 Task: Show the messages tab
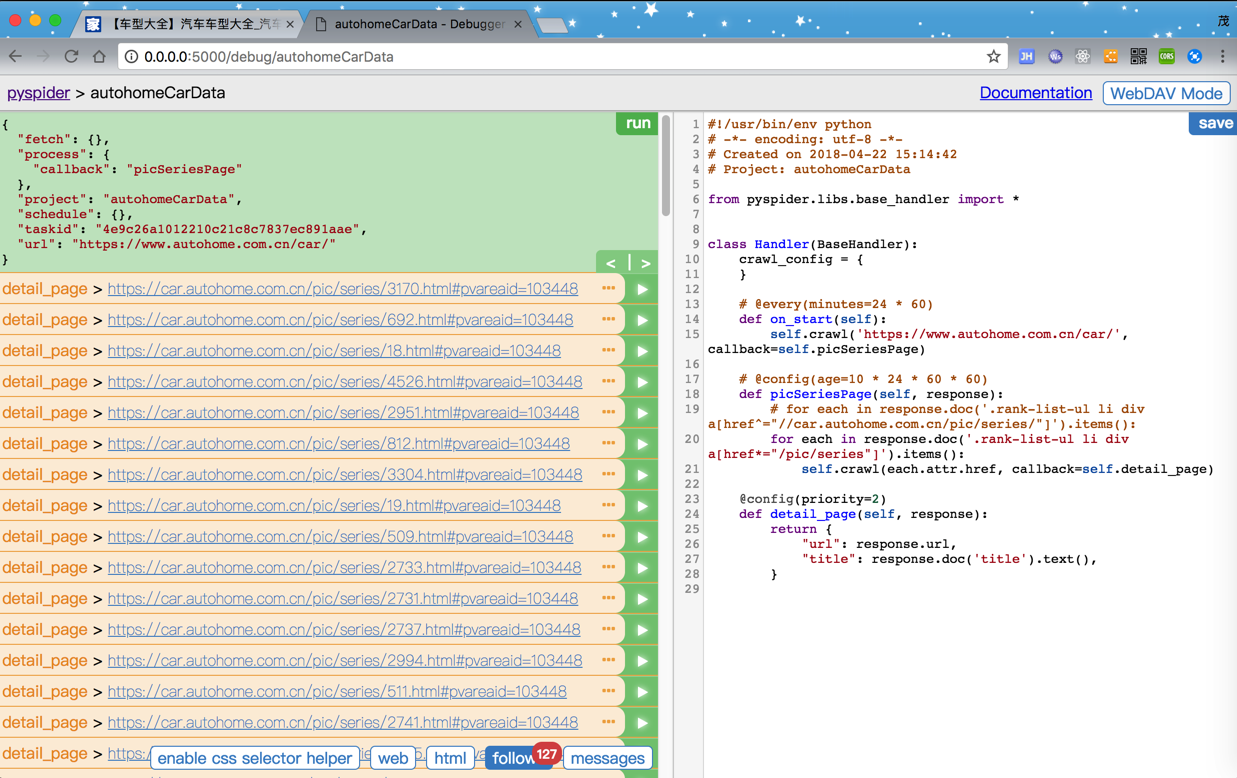click(x=607, y=758)
